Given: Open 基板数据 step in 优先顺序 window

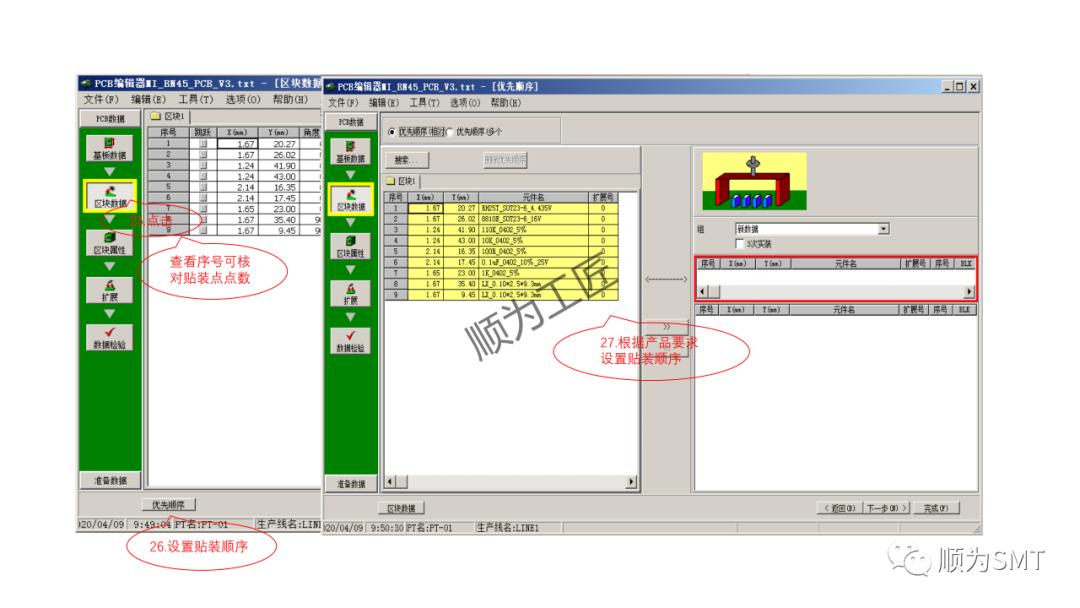Looking at the screenshot, I should tap(351, 151).
